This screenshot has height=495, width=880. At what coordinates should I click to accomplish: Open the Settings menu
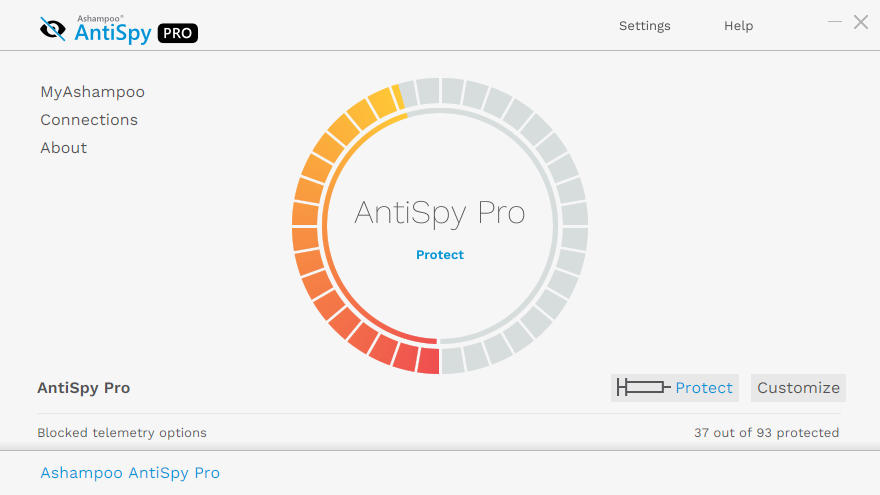coord(644,26)
